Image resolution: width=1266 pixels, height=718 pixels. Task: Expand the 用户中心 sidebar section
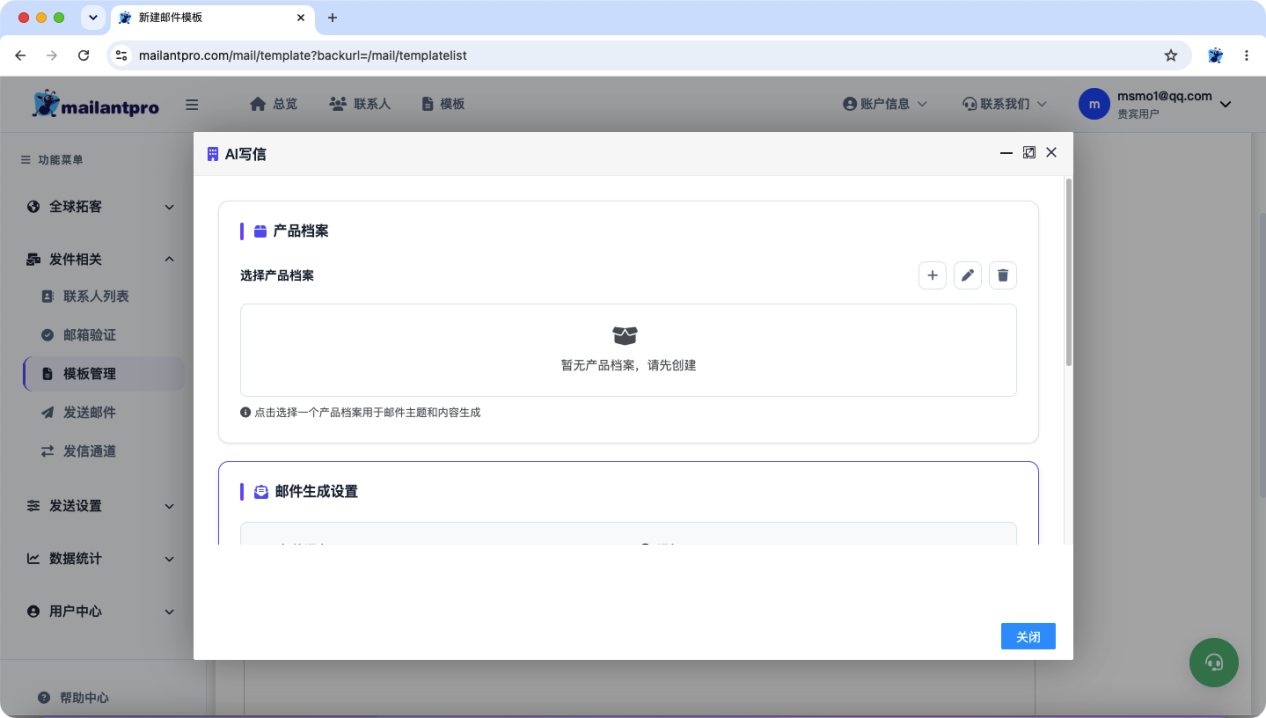point(100,611)
